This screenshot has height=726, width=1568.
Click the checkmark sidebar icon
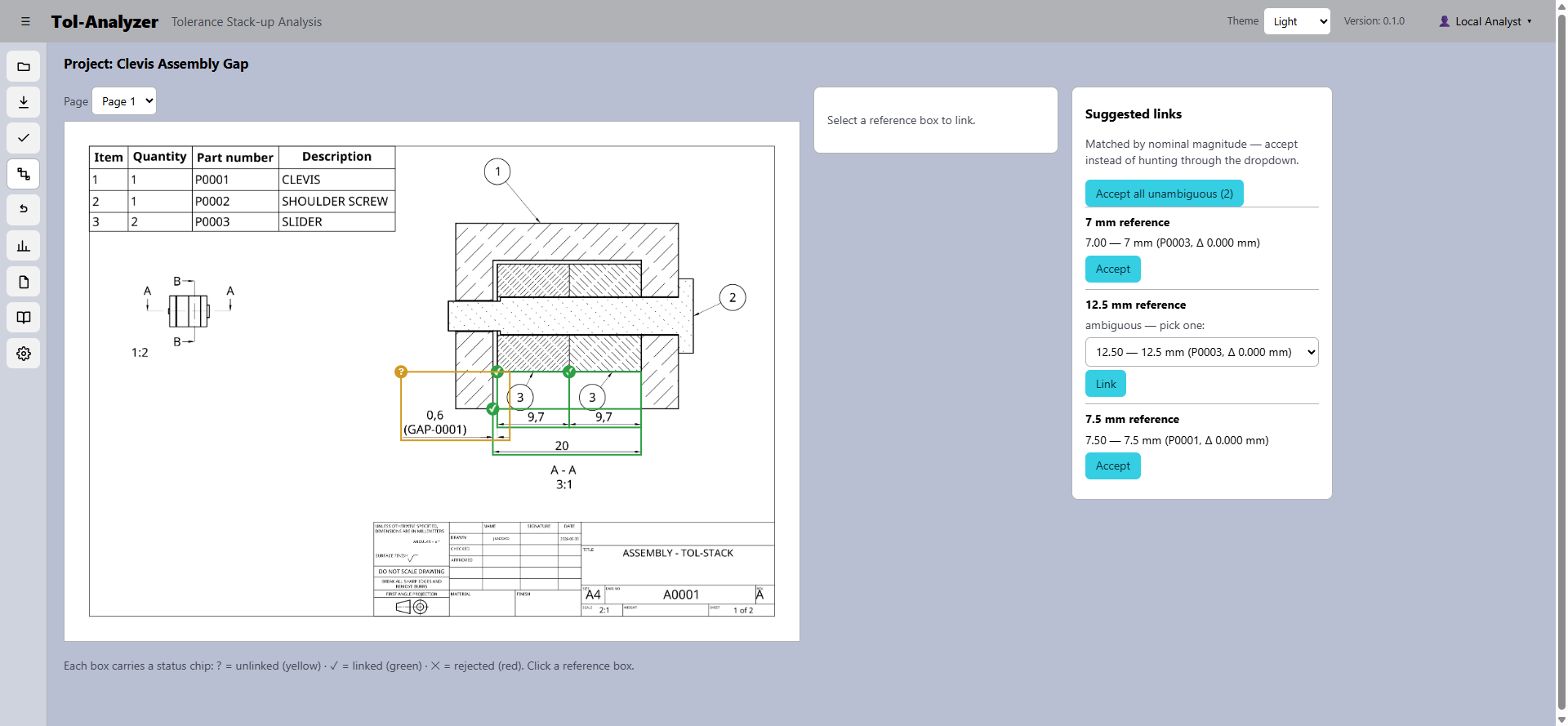point(24,138)
